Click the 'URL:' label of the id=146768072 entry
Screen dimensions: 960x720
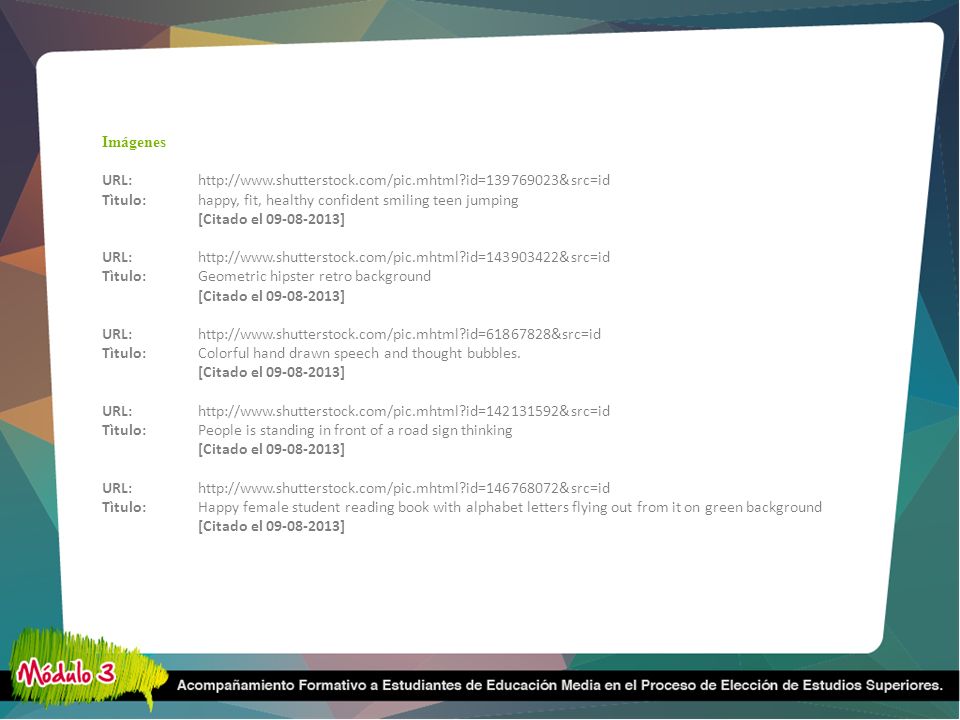pos(117,488)
